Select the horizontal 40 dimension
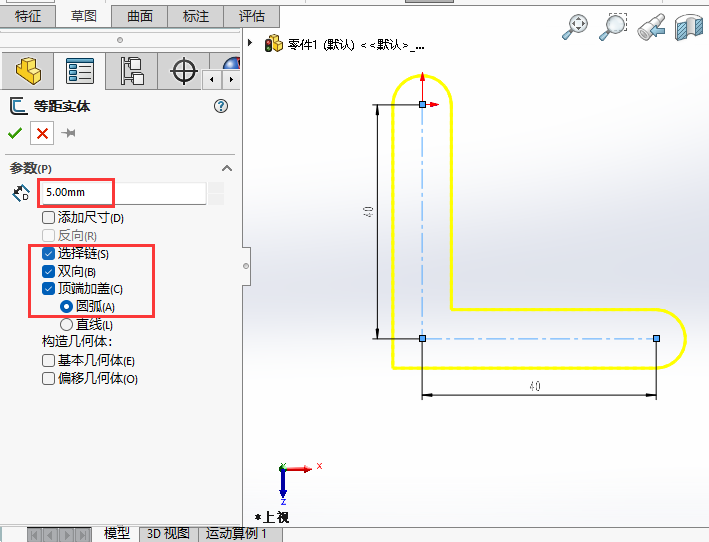The height and width of the screenshot is (542, 709). pyautogui.click(x=535, y=386)
